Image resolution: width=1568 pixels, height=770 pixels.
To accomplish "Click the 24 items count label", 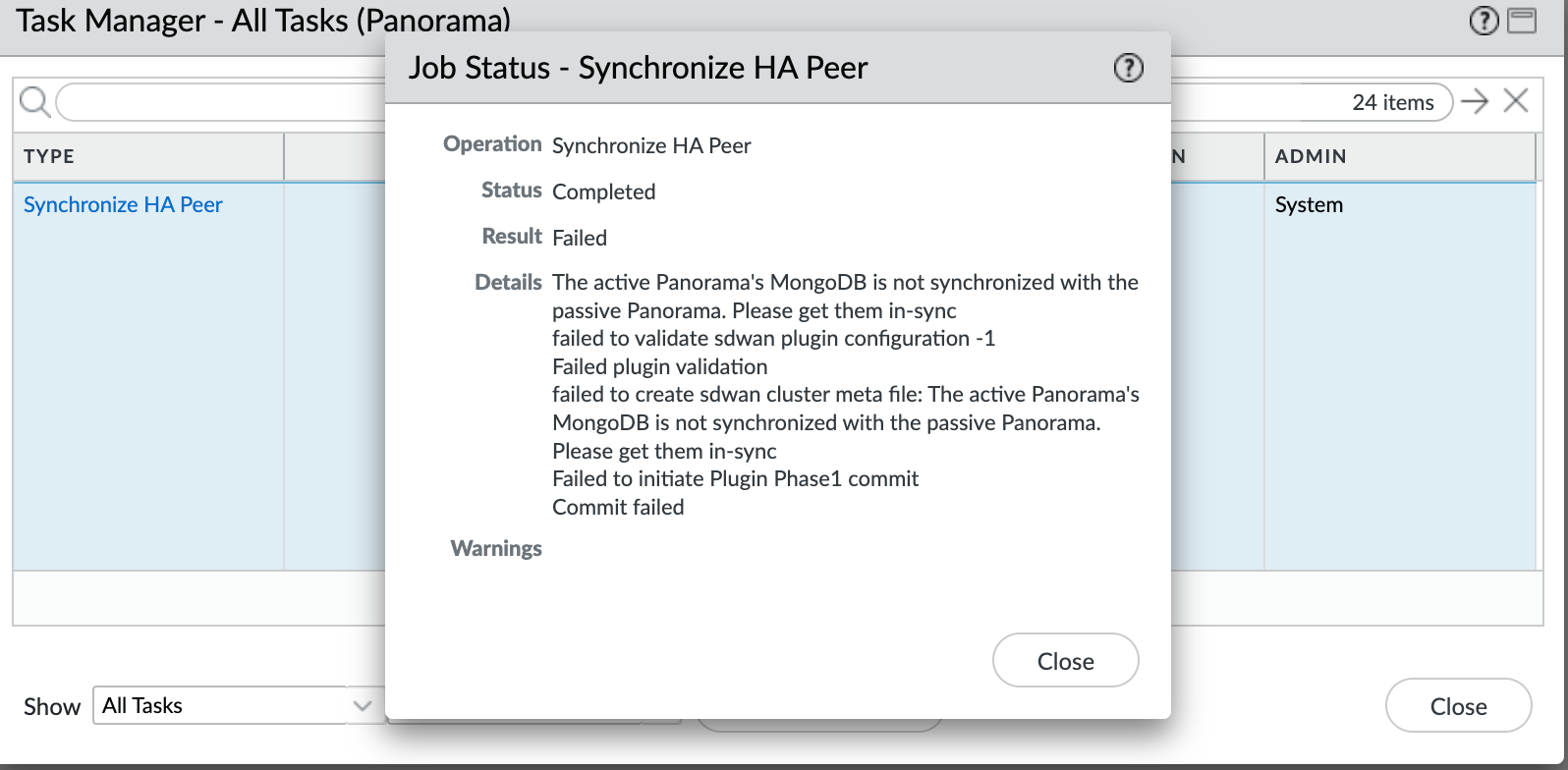I will tap(1392, 102).
